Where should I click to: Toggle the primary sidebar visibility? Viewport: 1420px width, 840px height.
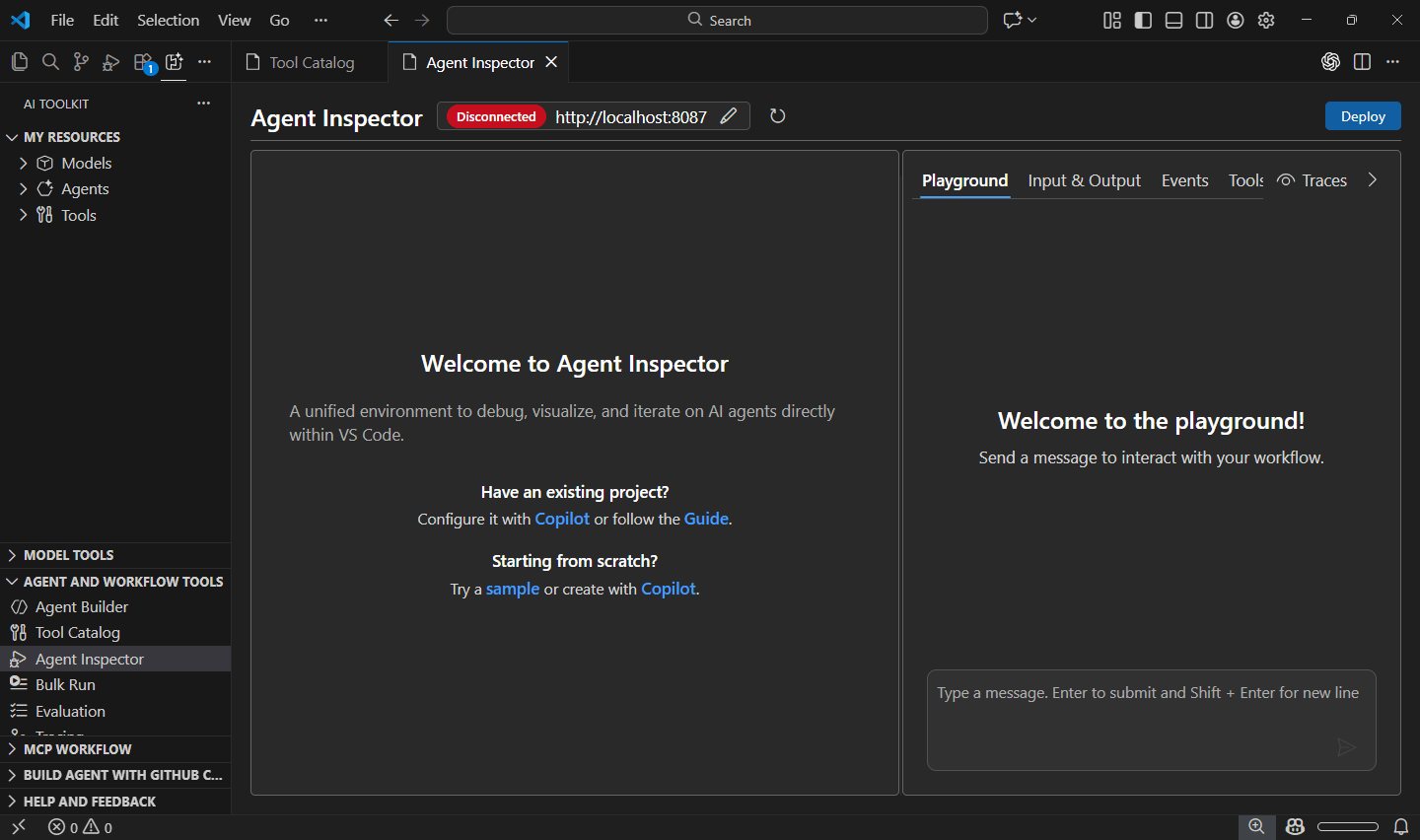[x=1143, y=20]
